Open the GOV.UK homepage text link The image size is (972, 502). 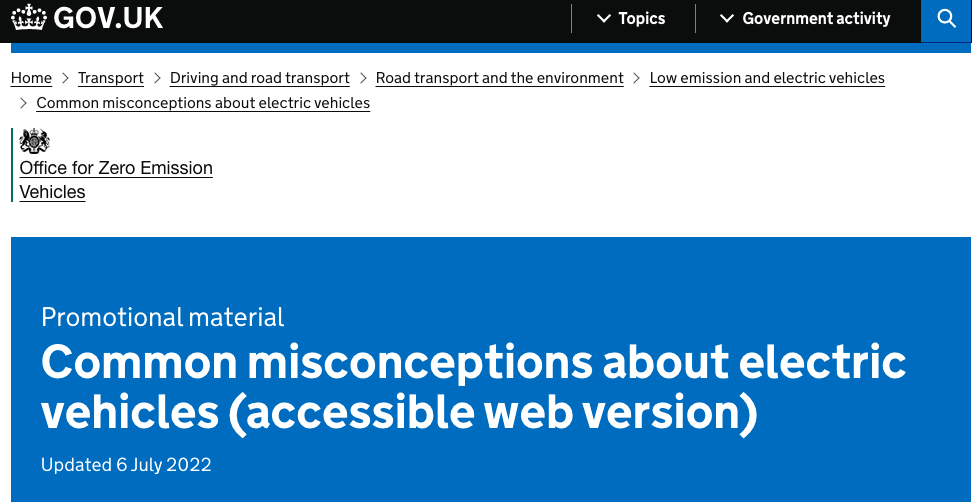[x=108, y=18]
